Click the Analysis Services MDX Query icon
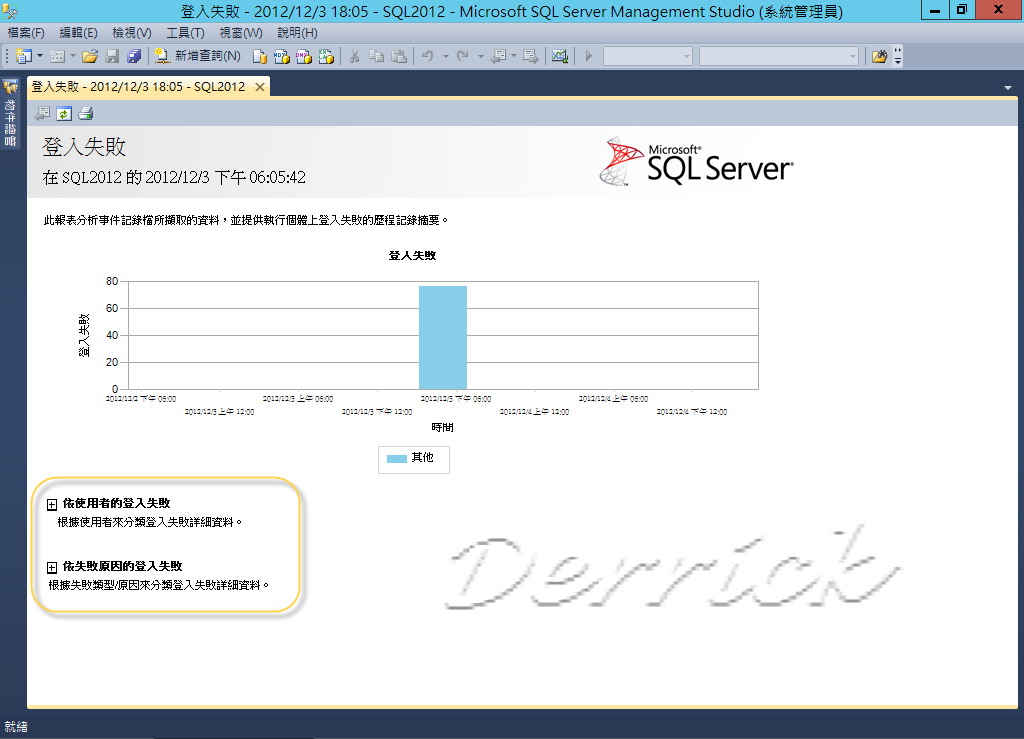Screen dimensions: 1024x739 click(281, 57)
